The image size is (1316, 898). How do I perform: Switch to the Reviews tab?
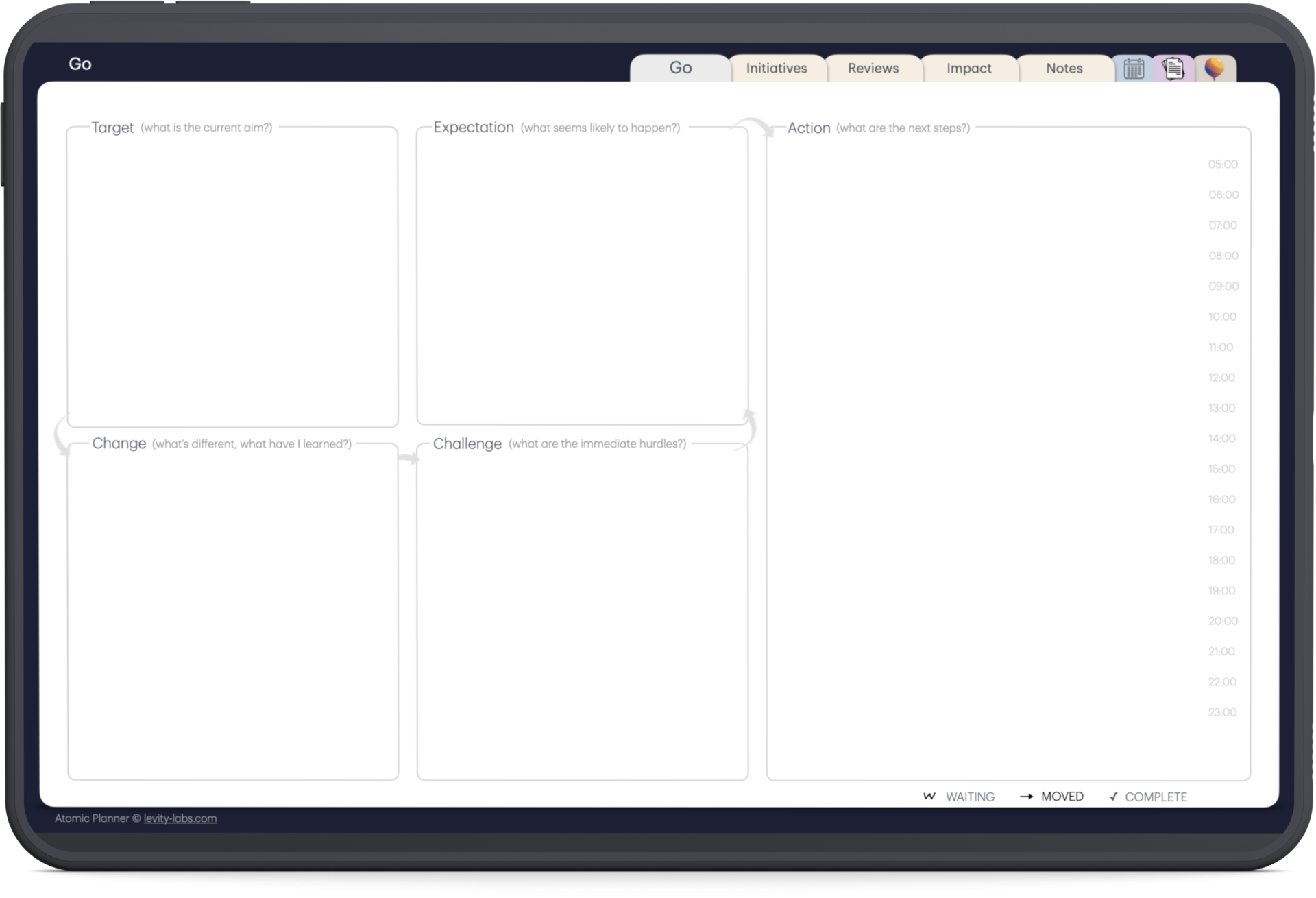[873, 68]
